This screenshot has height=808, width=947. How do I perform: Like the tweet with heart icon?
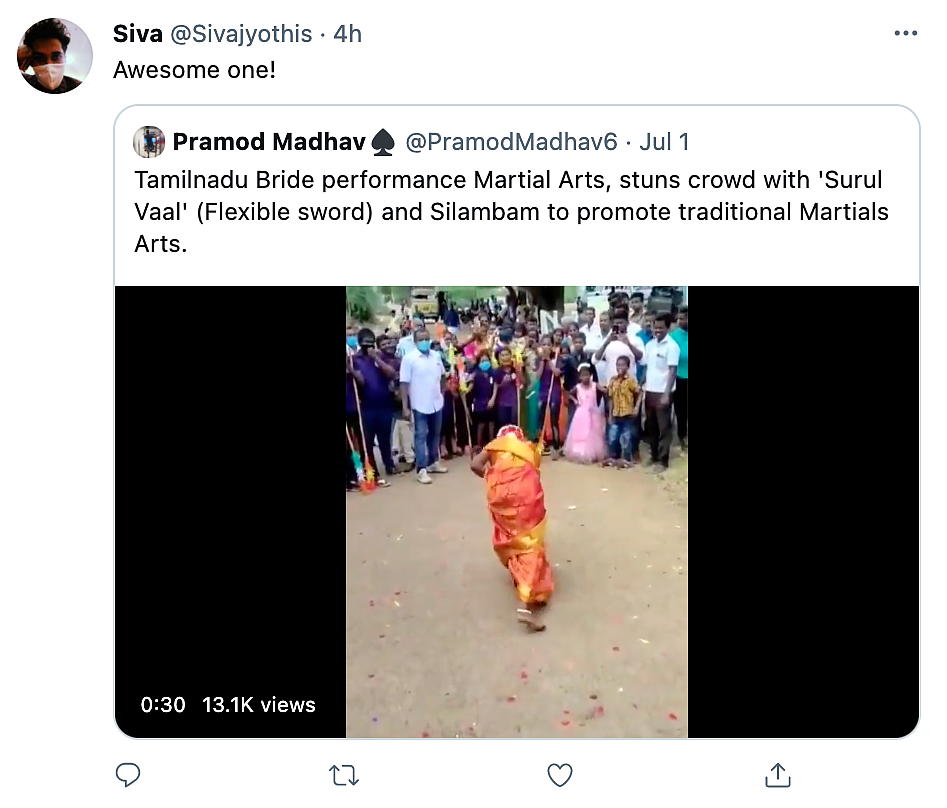tap(560, 775)
